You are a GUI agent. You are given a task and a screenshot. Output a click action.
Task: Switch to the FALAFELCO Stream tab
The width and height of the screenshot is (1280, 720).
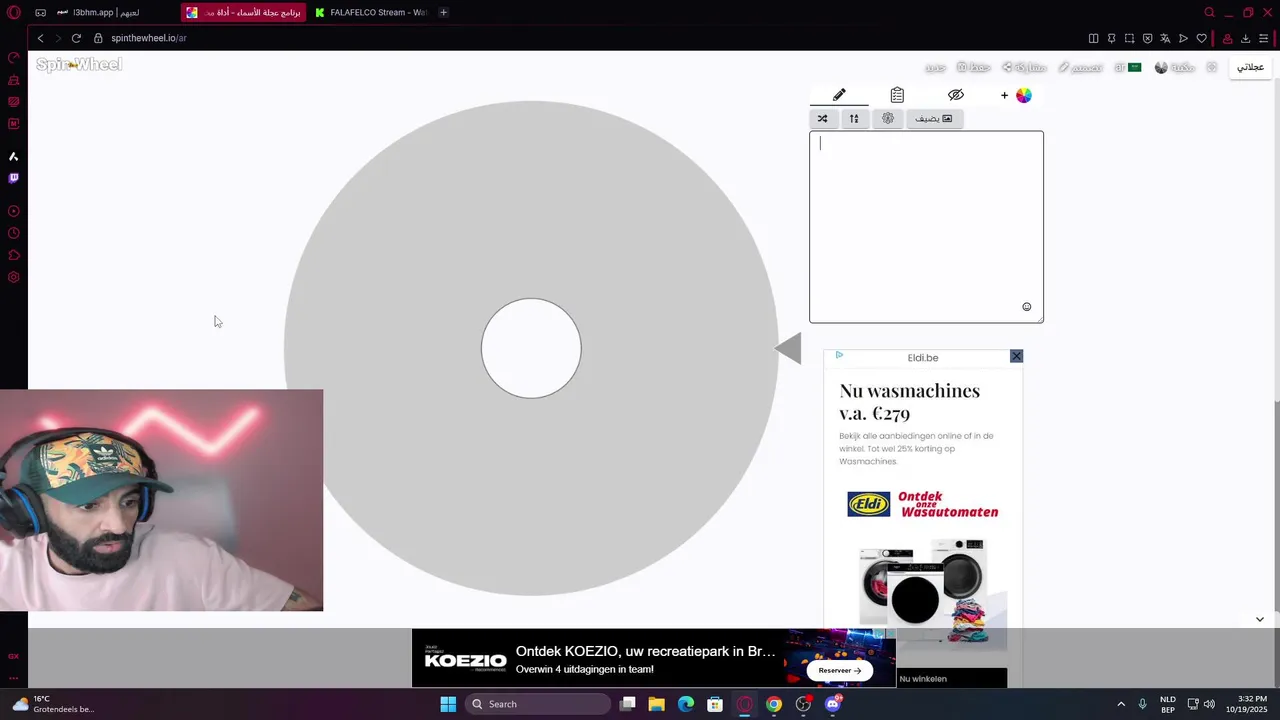click(370, 12)
